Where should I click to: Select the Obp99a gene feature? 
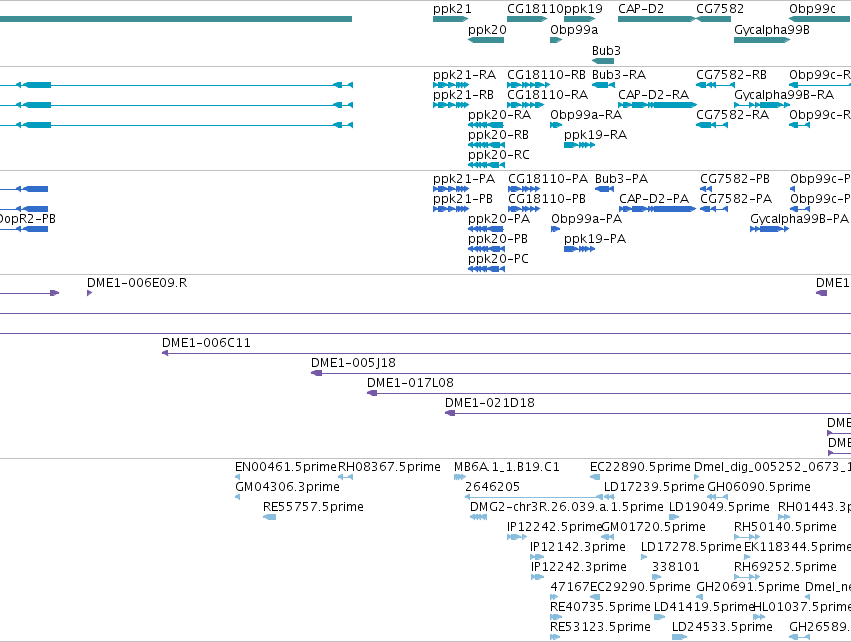tap(556, 40)
